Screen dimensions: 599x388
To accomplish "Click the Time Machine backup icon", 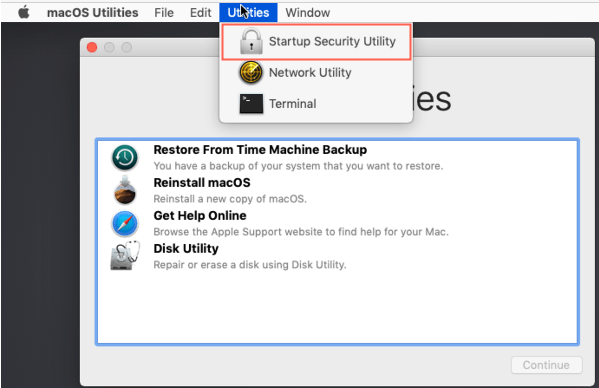I will [x=125, y=157].
